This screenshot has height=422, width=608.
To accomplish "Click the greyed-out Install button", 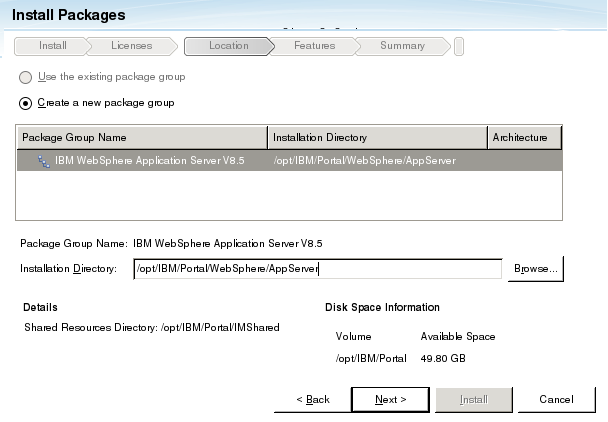I will [x=473, y=399].
